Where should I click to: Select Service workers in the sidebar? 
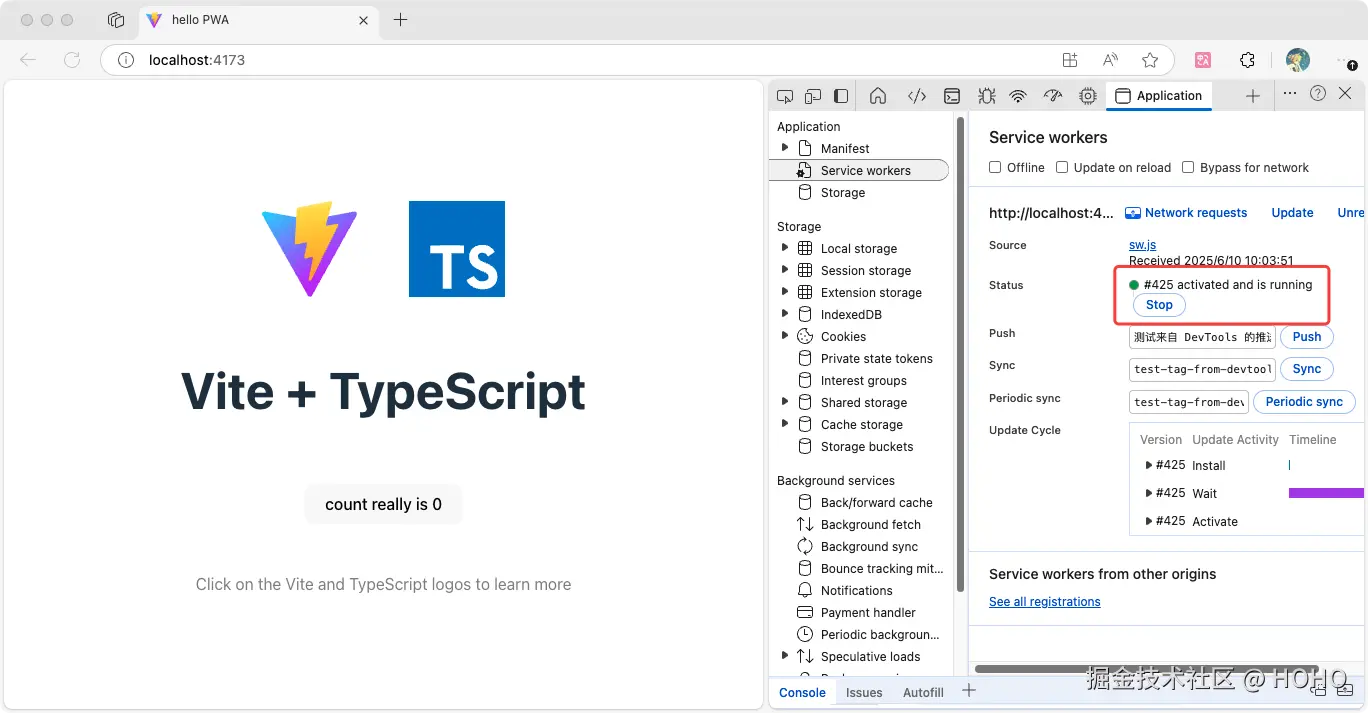tap(859, 170)
